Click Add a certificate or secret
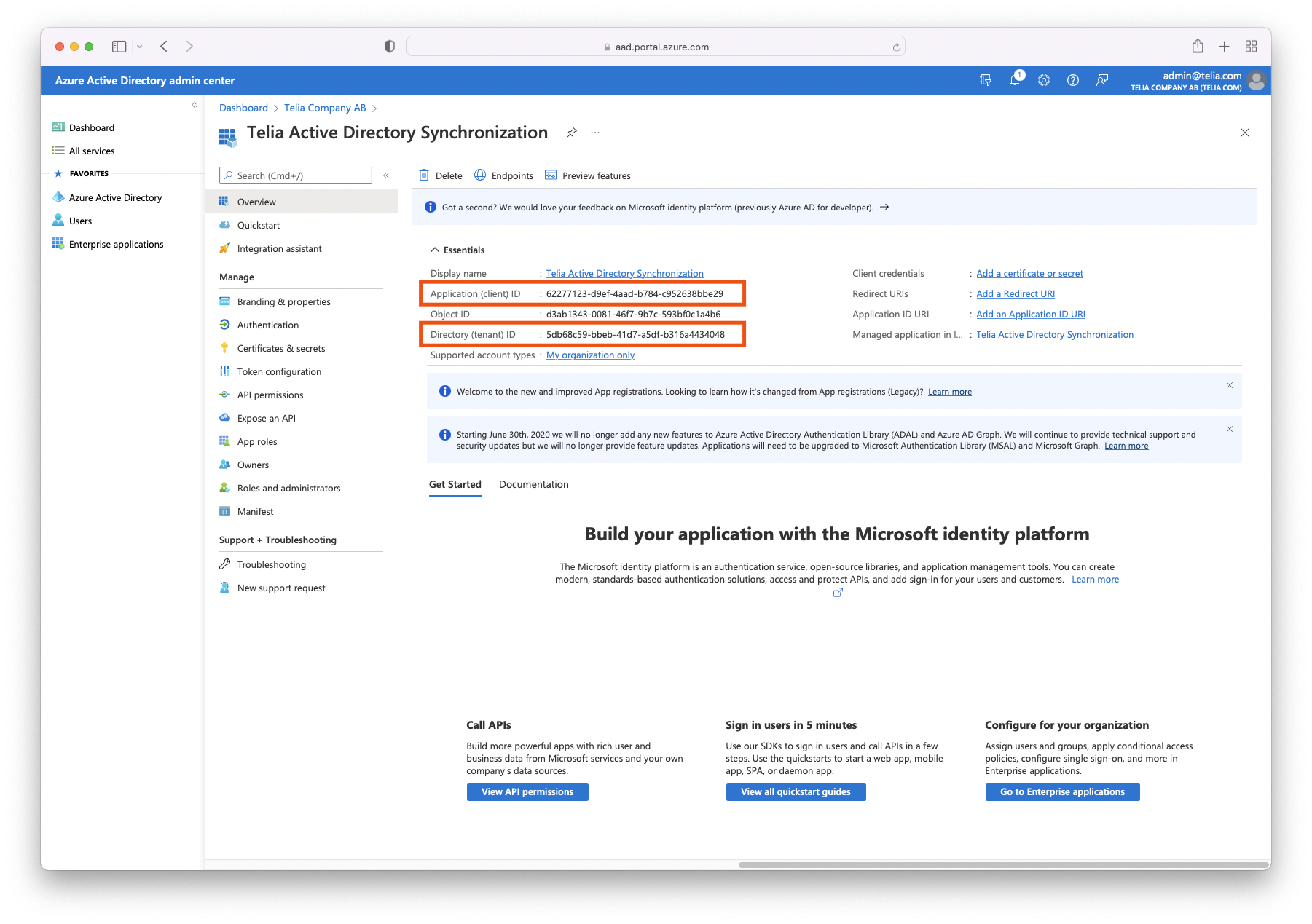The image size is (1312, 924). 1029,273
